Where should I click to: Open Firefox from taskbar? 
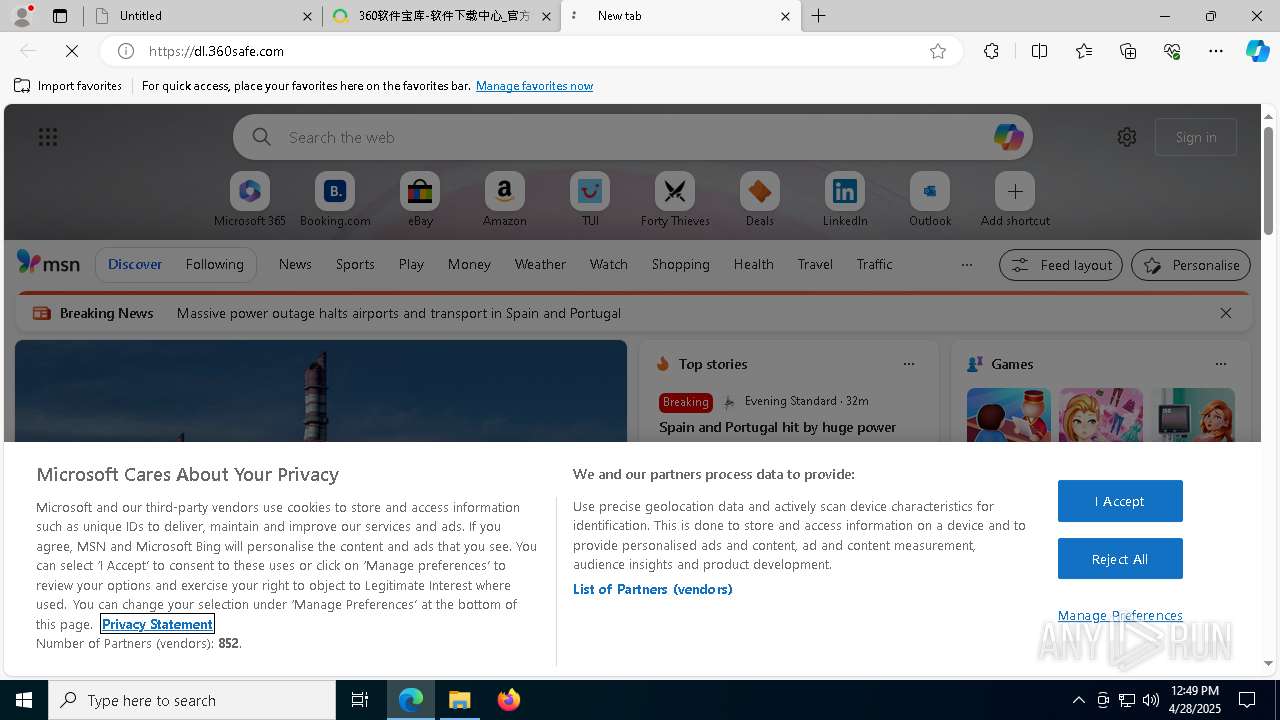(x=509, y=700)
